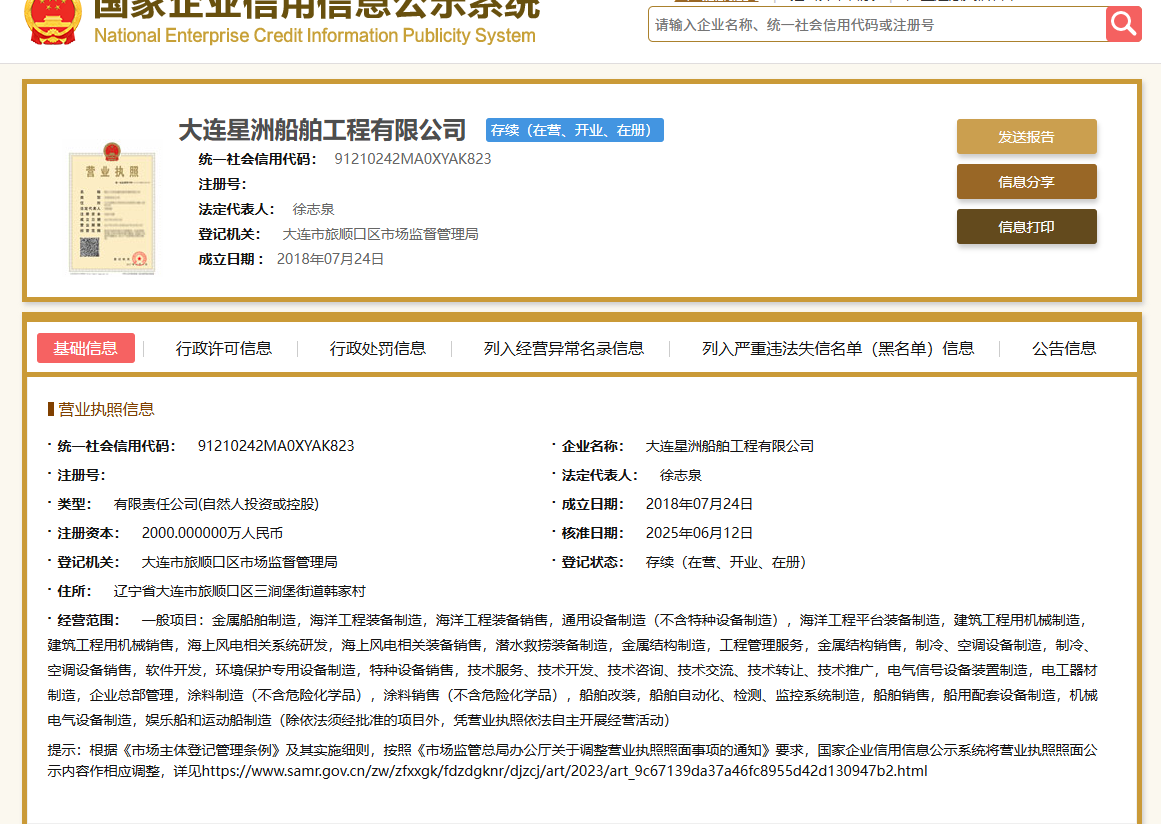The height and width of the screenshot is (824, 1161).
Task: Click the credit code 91210242MA0XYAK823 in header
Action: click(412, 159)
